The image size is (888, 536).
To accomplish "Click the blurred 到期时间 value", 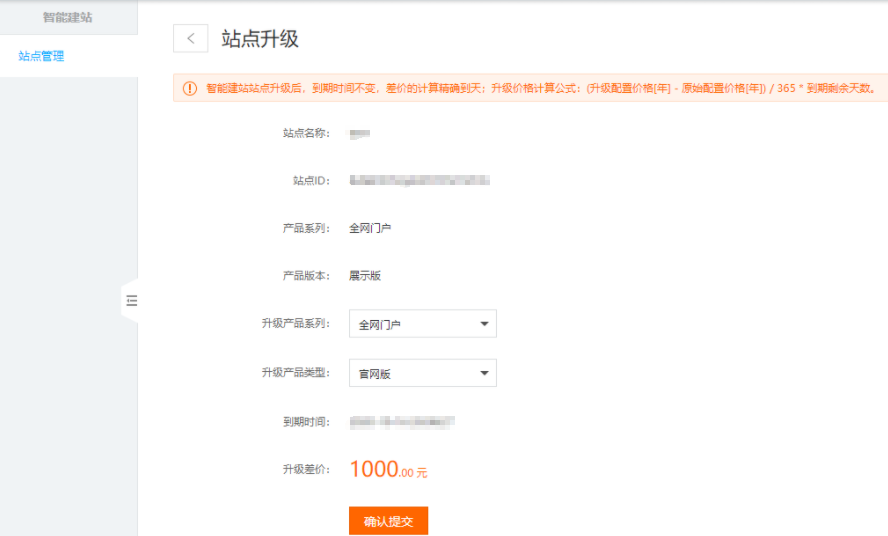I will [402, 422].
